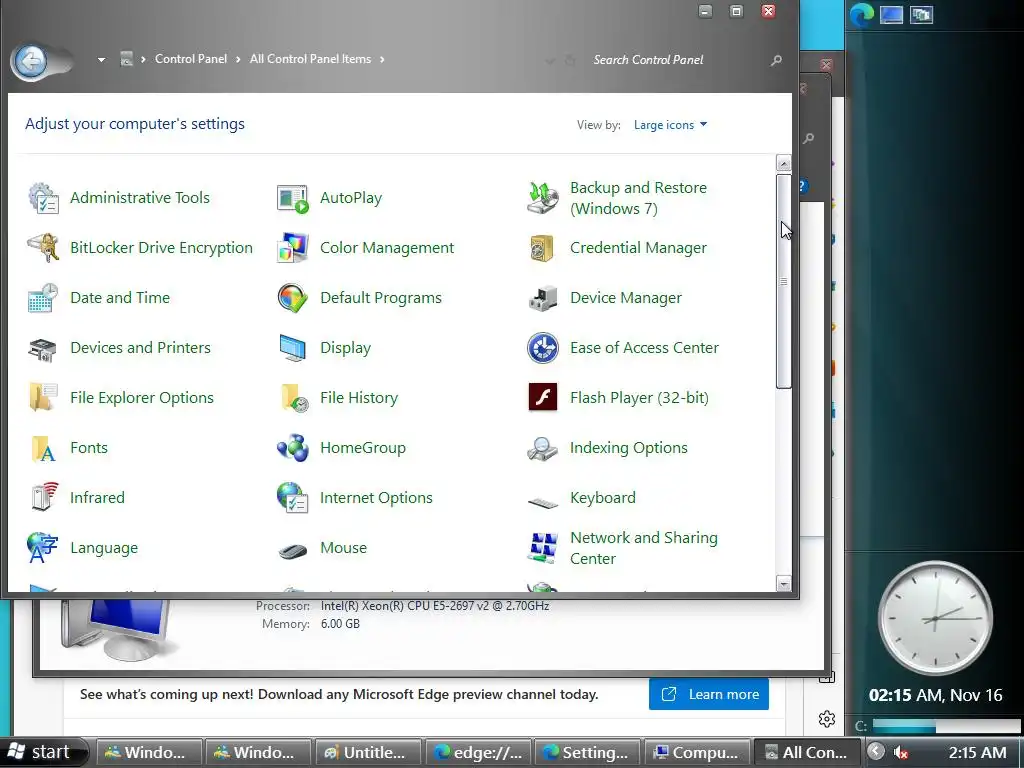This screenshot has height=768, width=1024.
Task: Select Control Panel in the breadcrumb
Action: [x=191, y=59]
